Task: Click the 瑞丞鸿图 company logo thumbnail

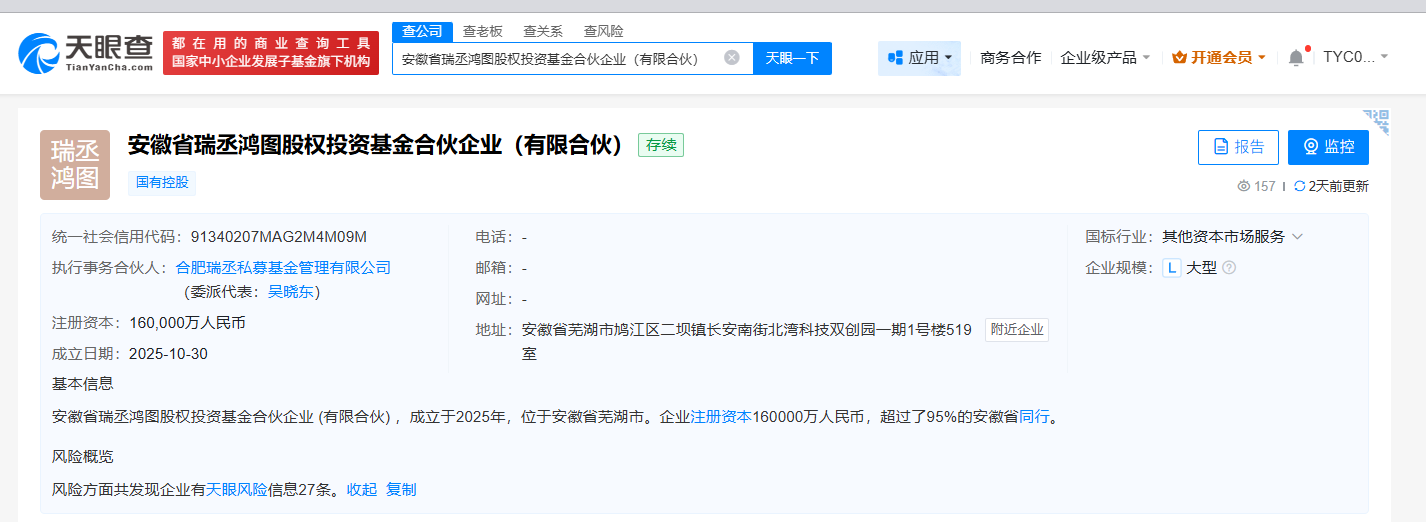Action: pos(75,165)
